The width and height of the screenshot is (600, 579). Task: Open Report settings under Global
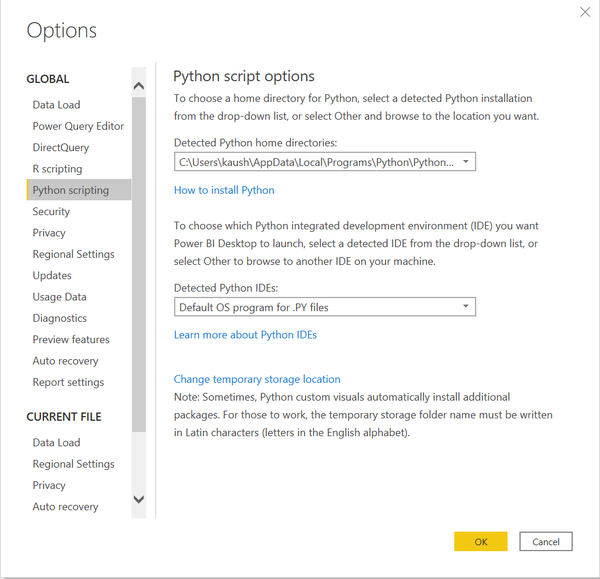pos(68,382)
